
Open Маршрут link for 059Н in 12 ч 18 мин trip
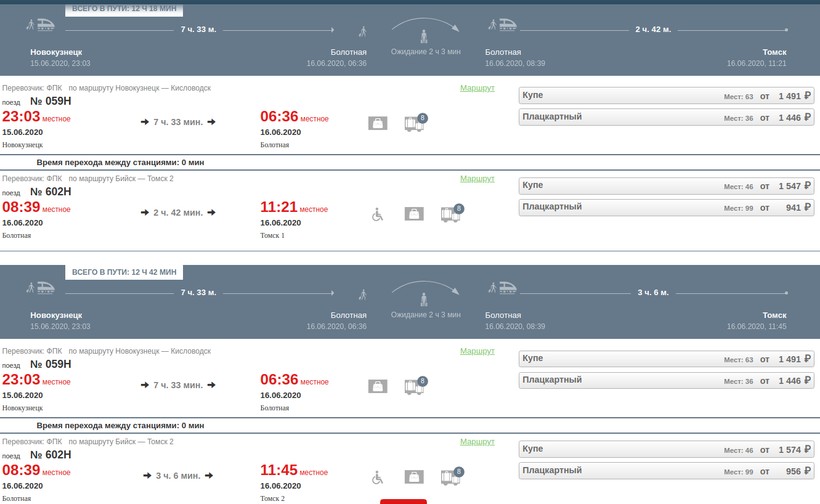tap(477, 88)
